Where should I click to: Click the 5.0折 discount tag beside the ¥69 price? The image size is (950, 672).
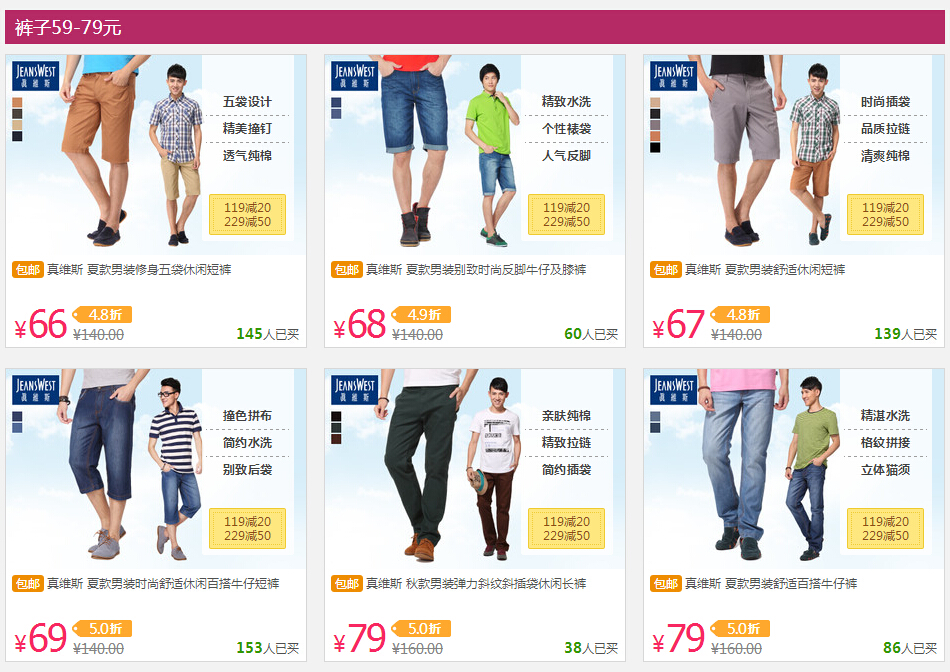(102, 628)
